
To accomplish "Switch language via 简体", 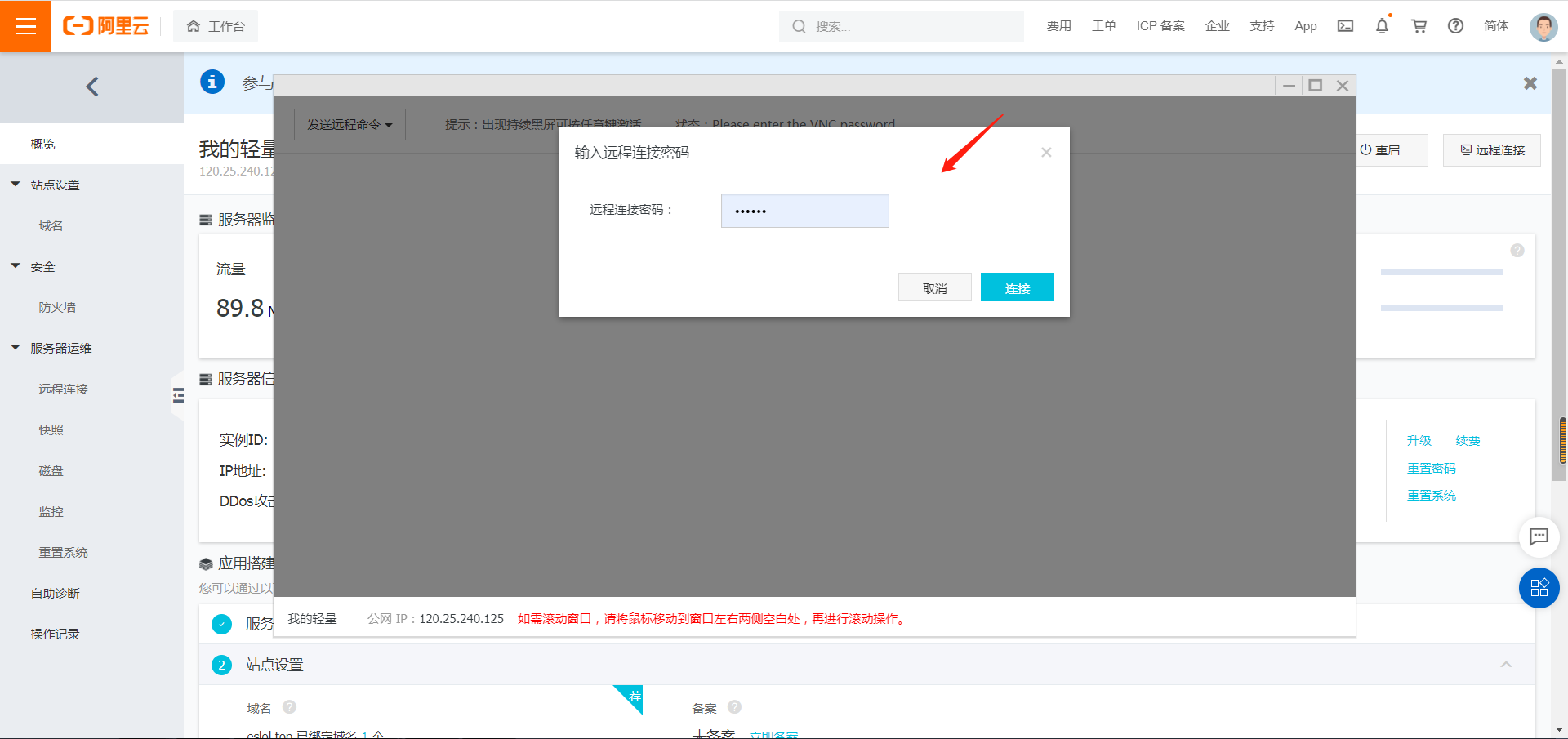I will coord(1496,26).
